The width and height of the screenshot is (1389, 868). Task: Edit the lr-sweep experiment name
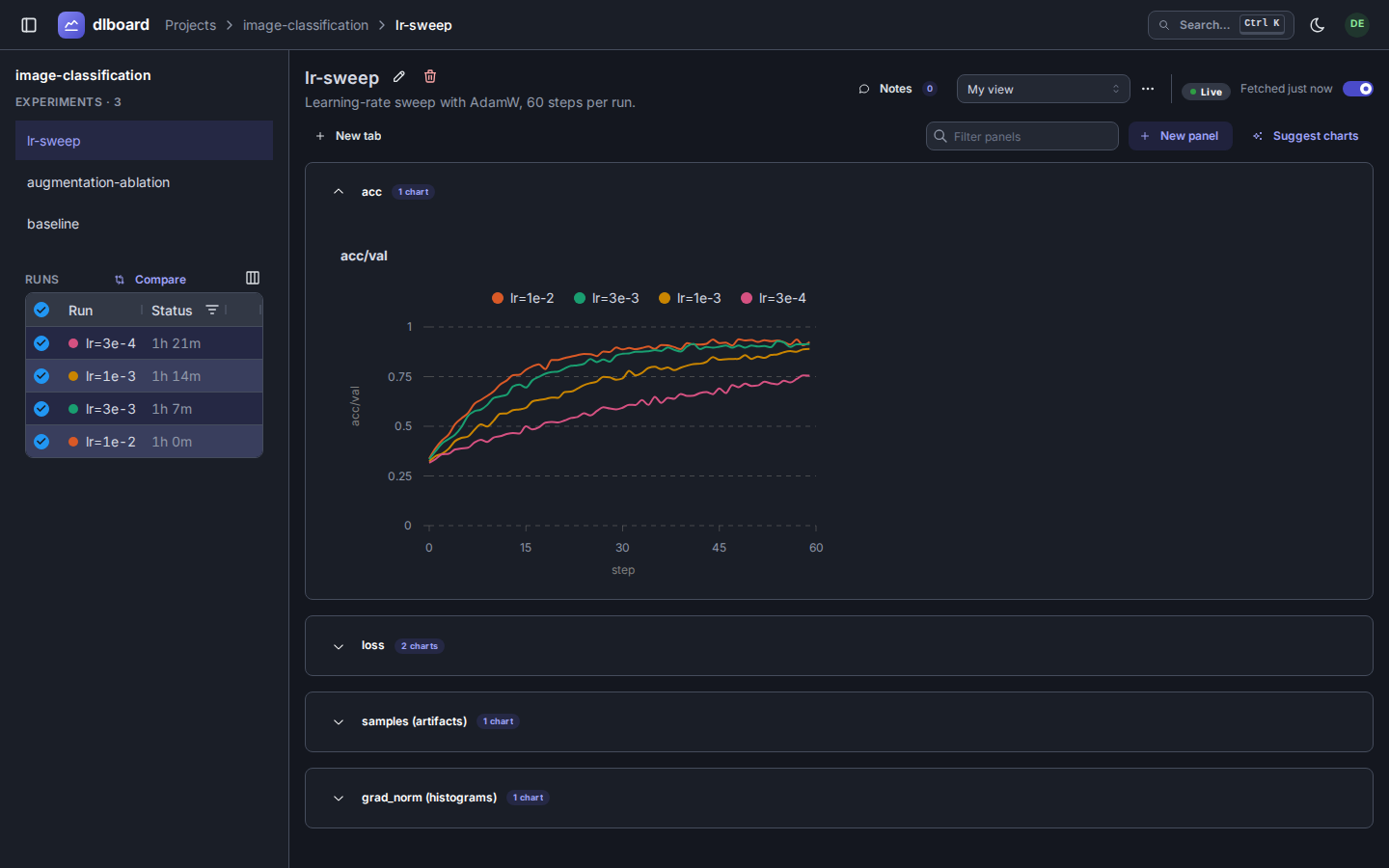coord(399,77)
